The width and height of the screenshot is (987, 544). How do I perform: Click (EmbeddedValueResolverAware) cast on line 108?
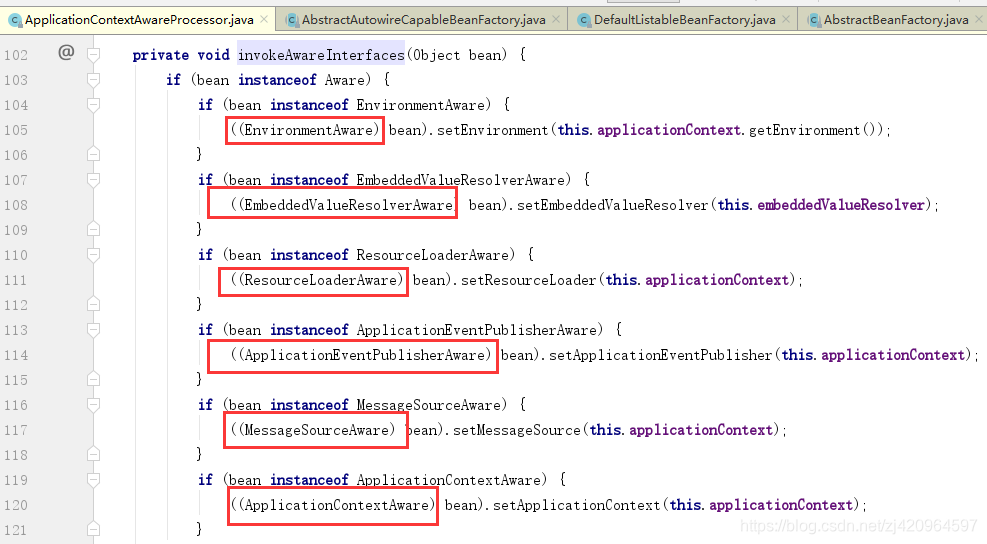pyautogui.click(x=345, y=205)
